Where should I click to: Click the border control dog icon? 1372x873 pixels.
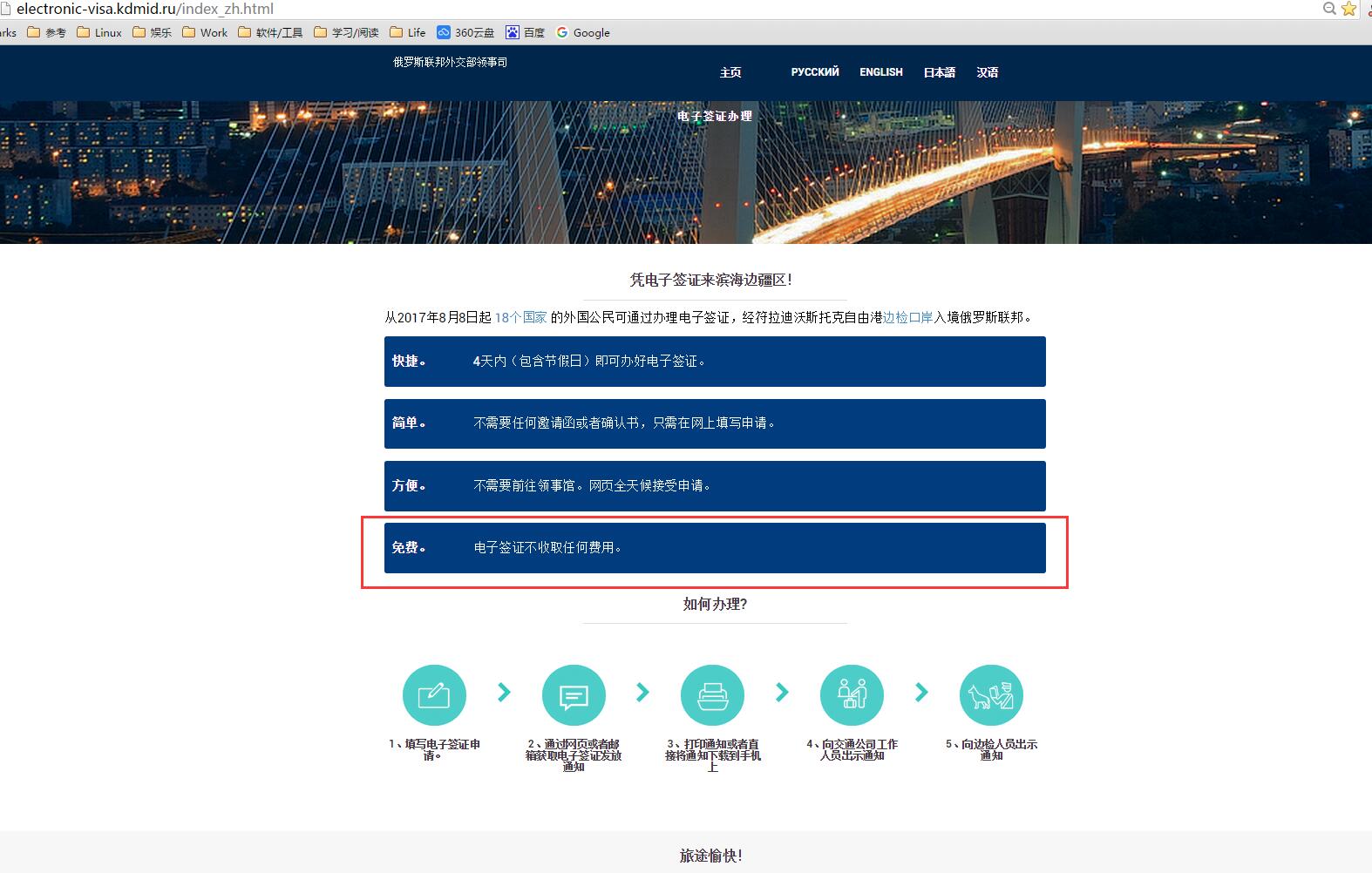[x=991, y=695]
